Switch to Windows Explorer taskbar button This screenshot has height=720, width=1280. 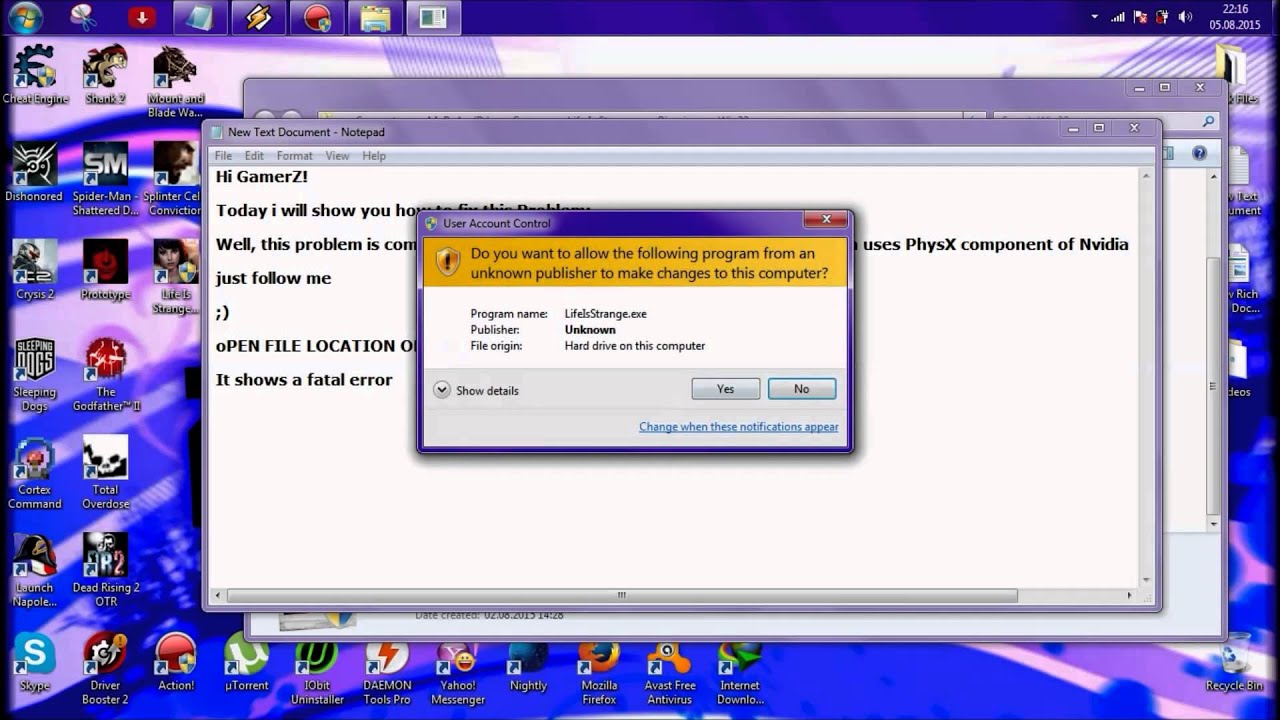(x=375, y=17)
